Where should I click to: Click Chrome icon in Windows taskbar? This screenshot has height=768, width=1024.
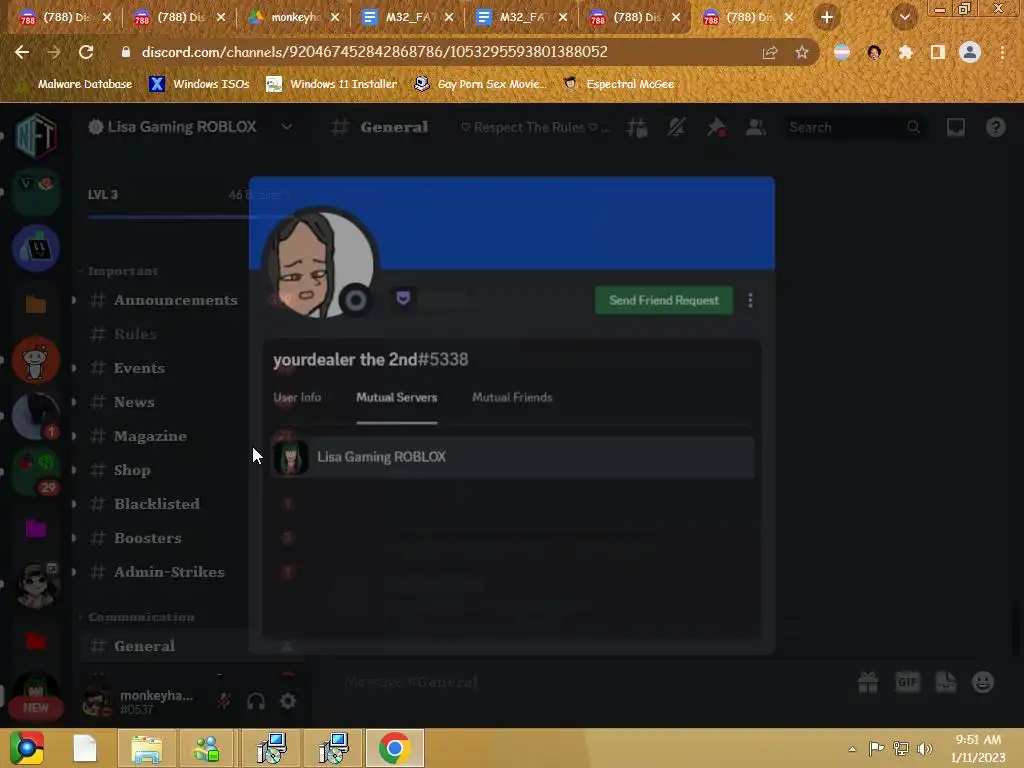pyautogui.click(x=394, y=748)
